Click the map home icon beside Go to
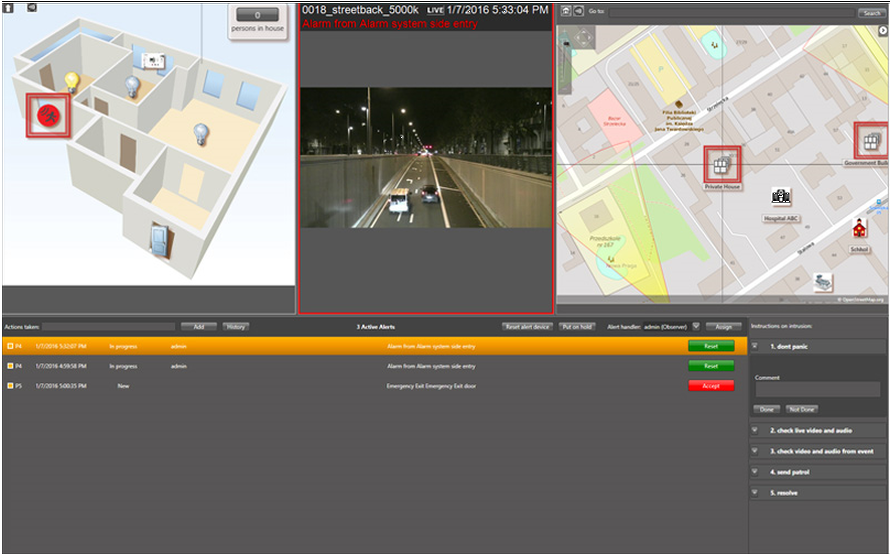This screenshot has width=890, height=555. [x=566, y=12]
